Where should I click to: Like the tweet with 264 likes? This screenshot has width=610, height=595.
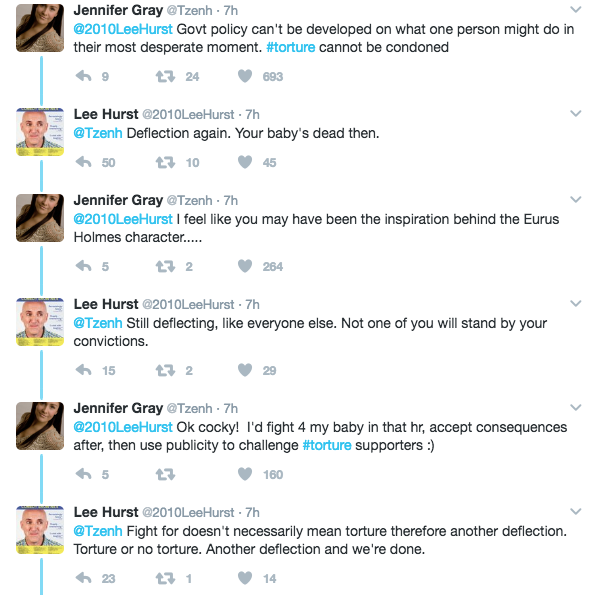245,266
